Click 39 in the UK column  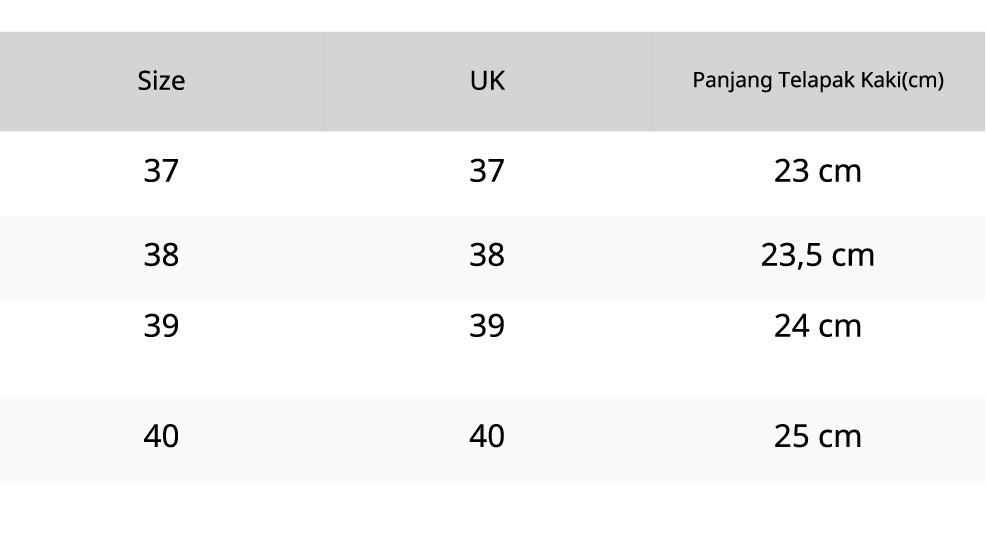(x=487, y=326)
